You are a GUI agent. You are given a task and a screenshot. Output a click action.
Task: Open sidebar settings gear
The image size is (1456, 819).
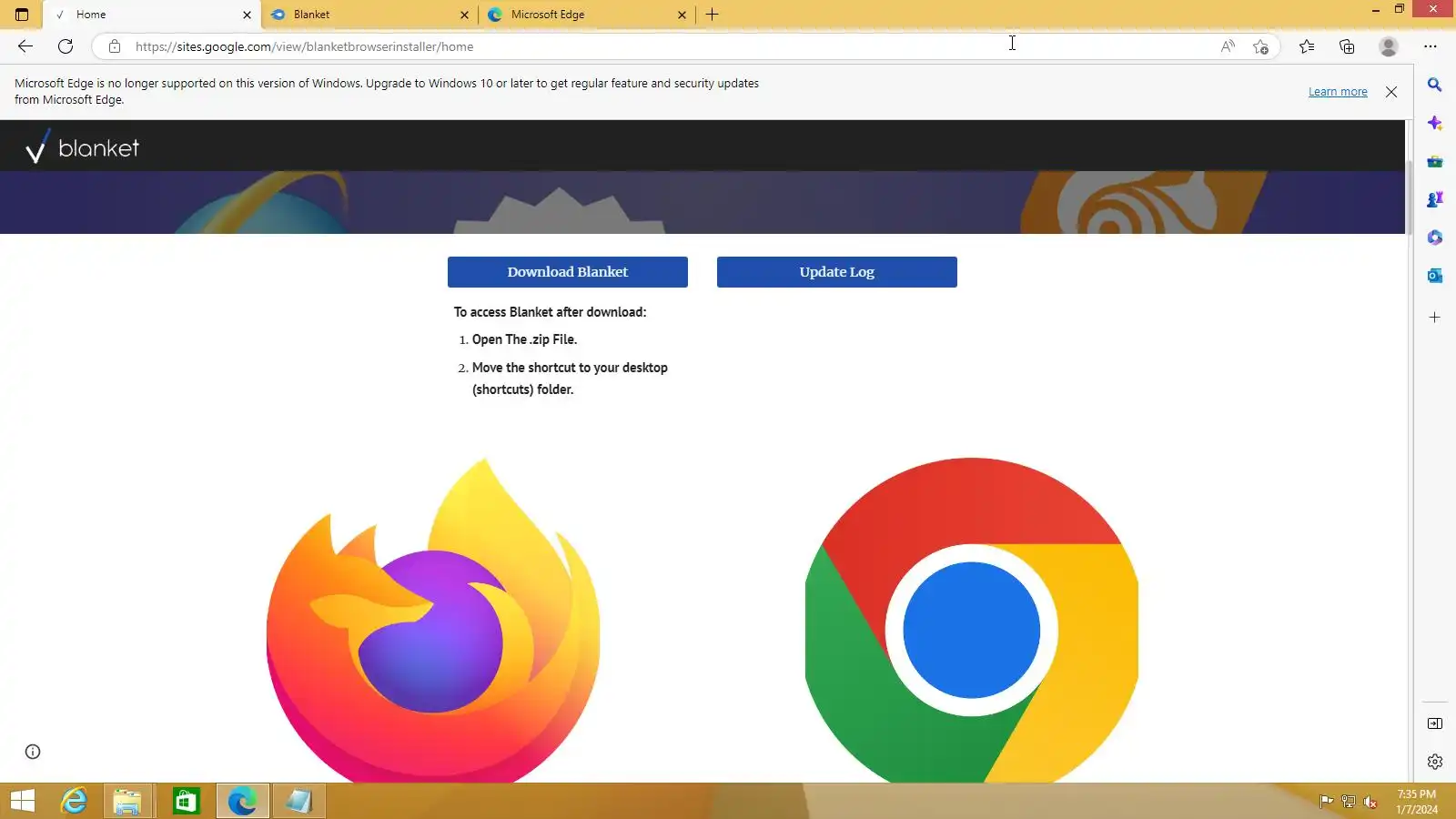tap(1435, 762)
